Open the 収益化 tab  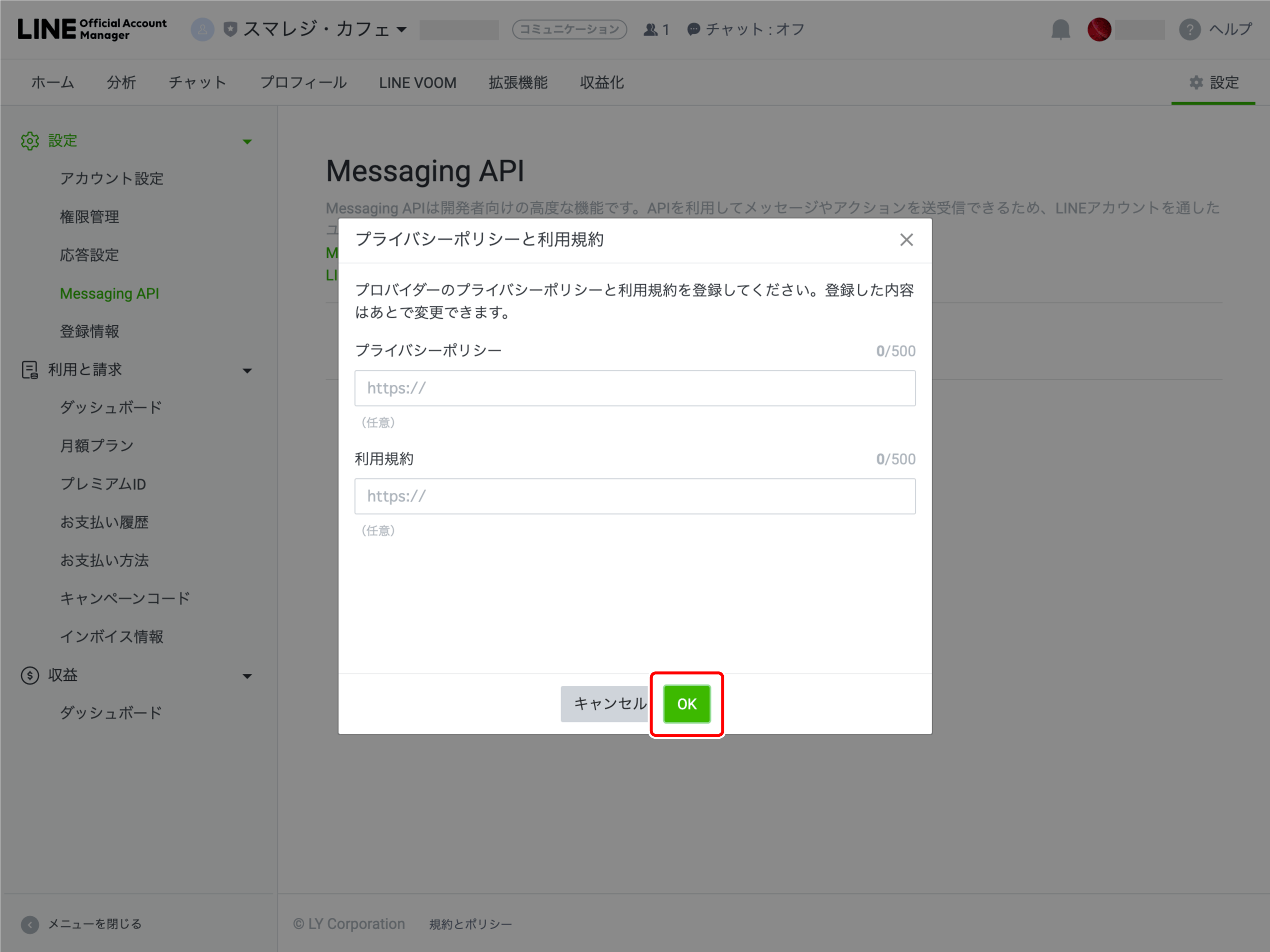602,83
